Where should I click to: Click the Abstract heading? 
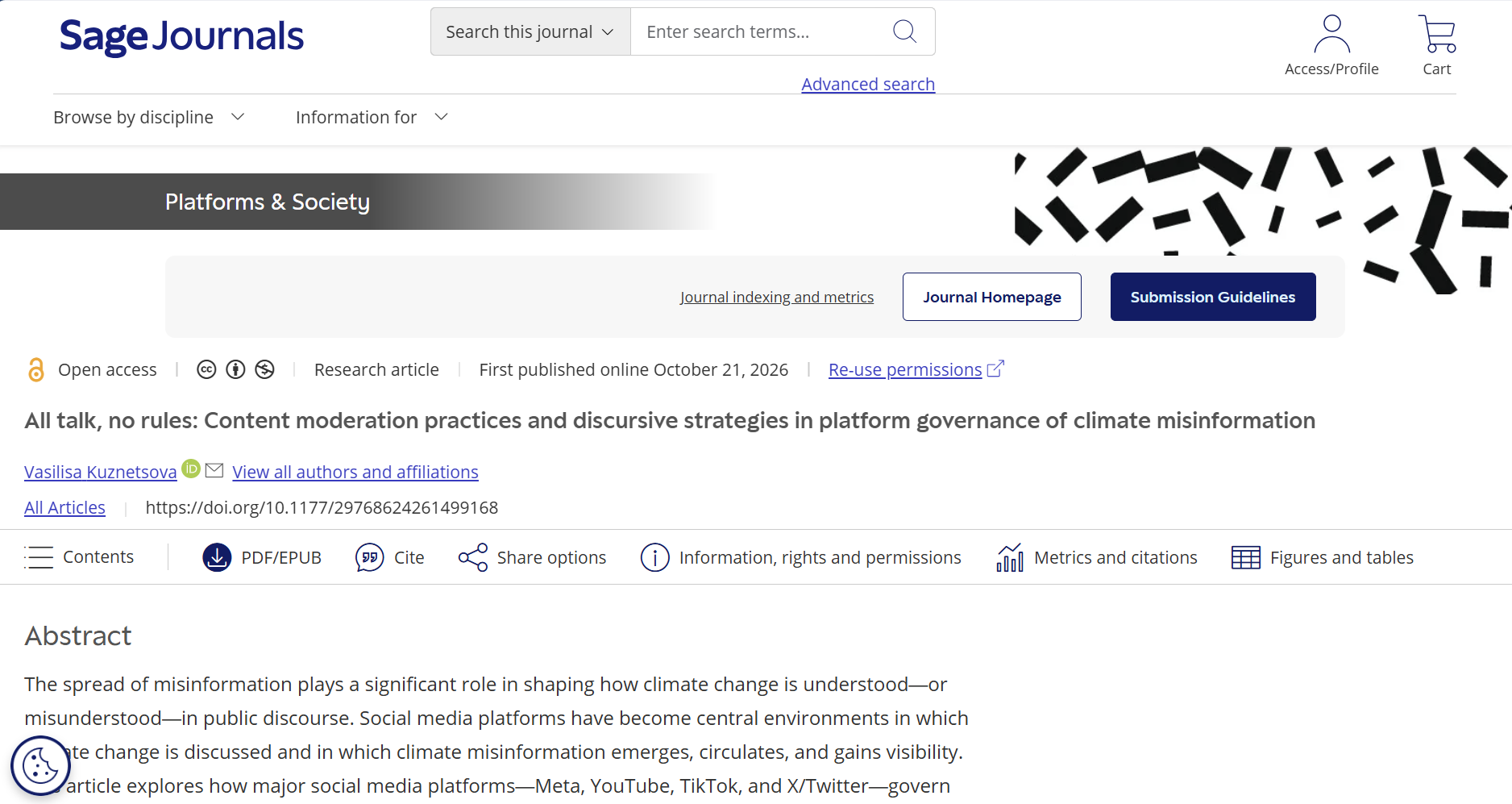pyautogui.click(x=78, y=635)
